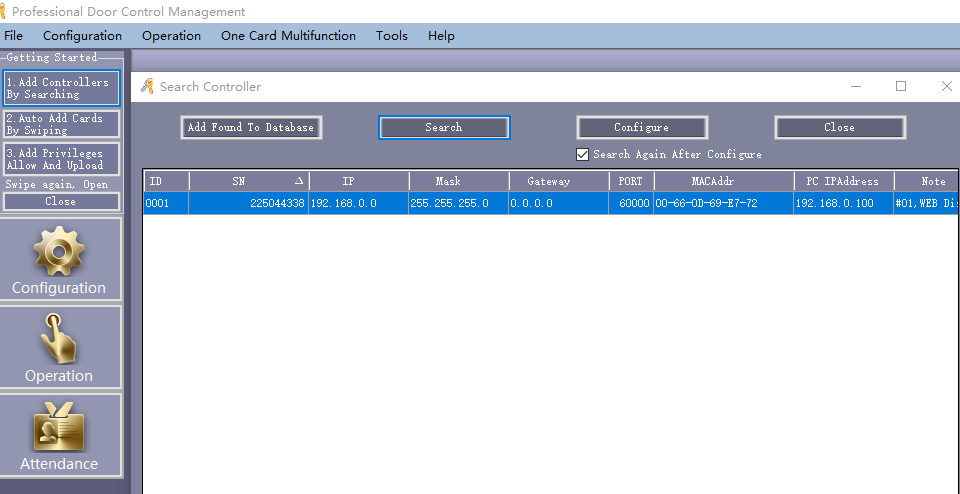
Task: Click the mask cell 255.255.255.0
Action: 459,203
